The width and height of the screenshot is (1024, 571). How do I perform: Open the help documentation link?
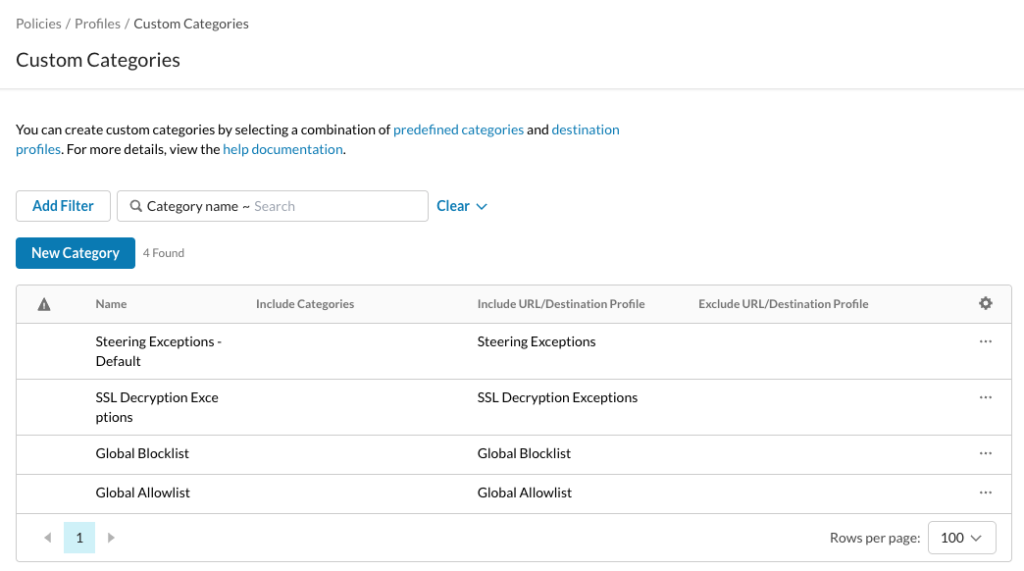pos(283,149)
